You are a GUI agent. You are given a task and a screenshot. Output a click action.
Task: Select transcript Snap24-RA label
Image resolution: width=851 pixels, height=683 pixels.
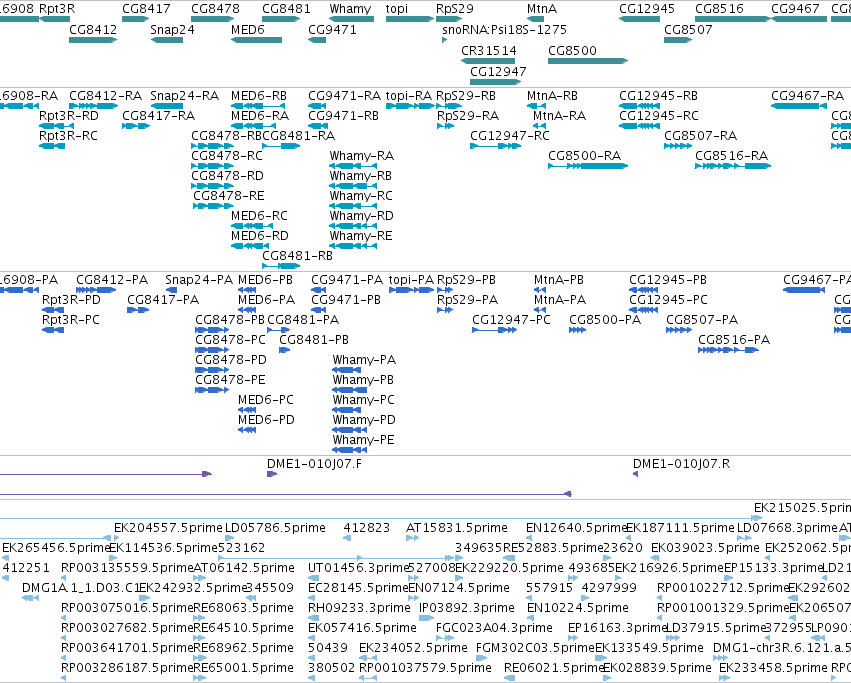pyautogui.click(x=185, y=96)
